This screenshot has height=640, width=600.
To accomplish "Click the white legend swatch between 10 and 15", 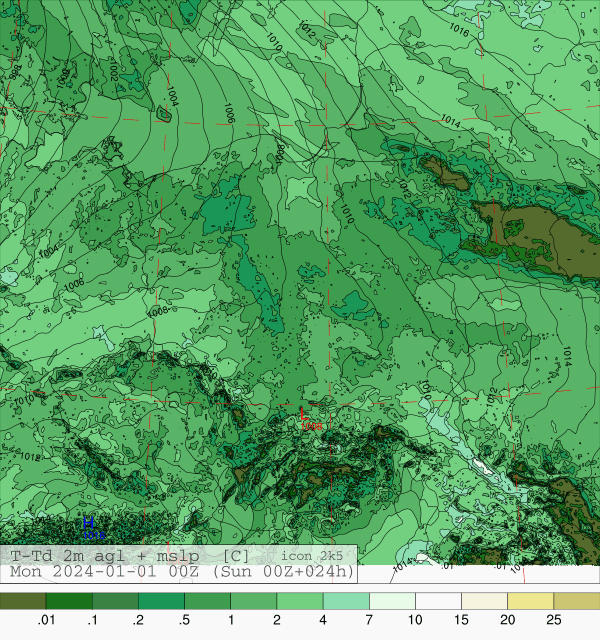I will (x=438, y=601).
